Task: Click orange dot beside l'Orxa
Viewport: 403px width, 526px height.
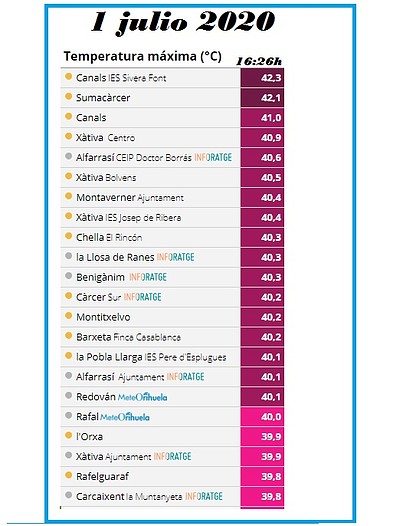Action: click(x=68, y=436)
